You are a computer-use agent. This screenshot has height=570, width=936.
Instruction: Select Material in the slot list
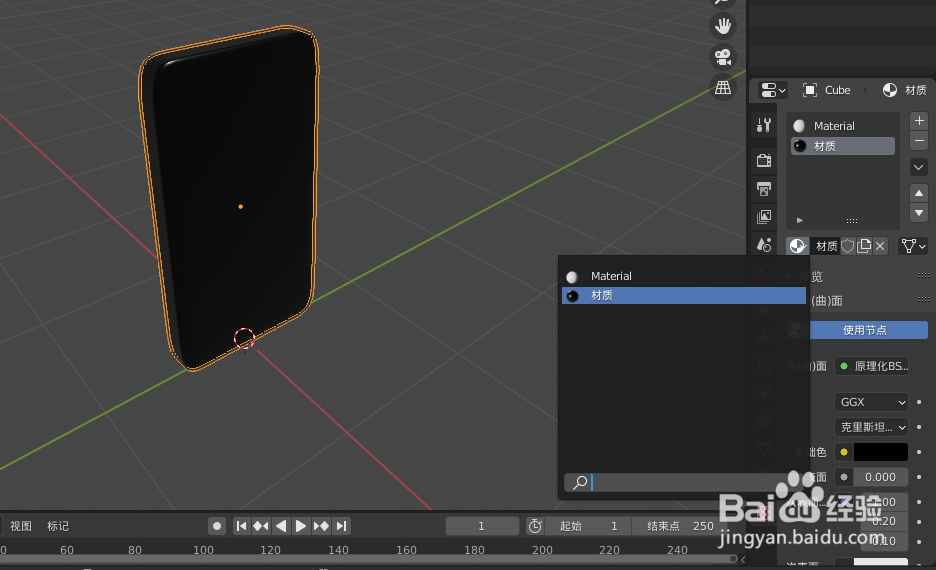[x=843, y=126]
